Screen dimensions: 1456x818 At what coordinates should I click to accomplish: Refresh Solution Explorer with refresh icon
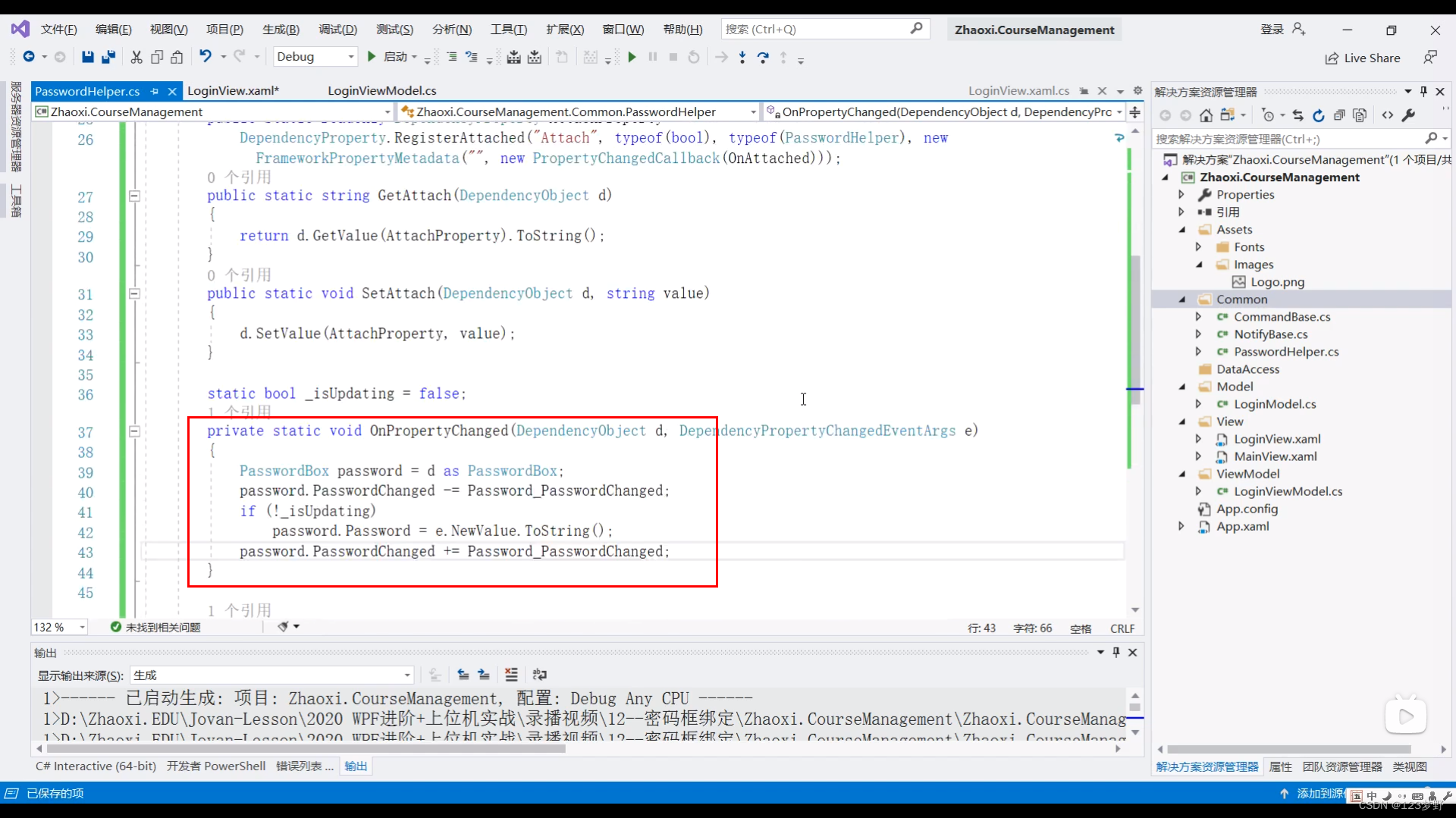click(1318, 115)
